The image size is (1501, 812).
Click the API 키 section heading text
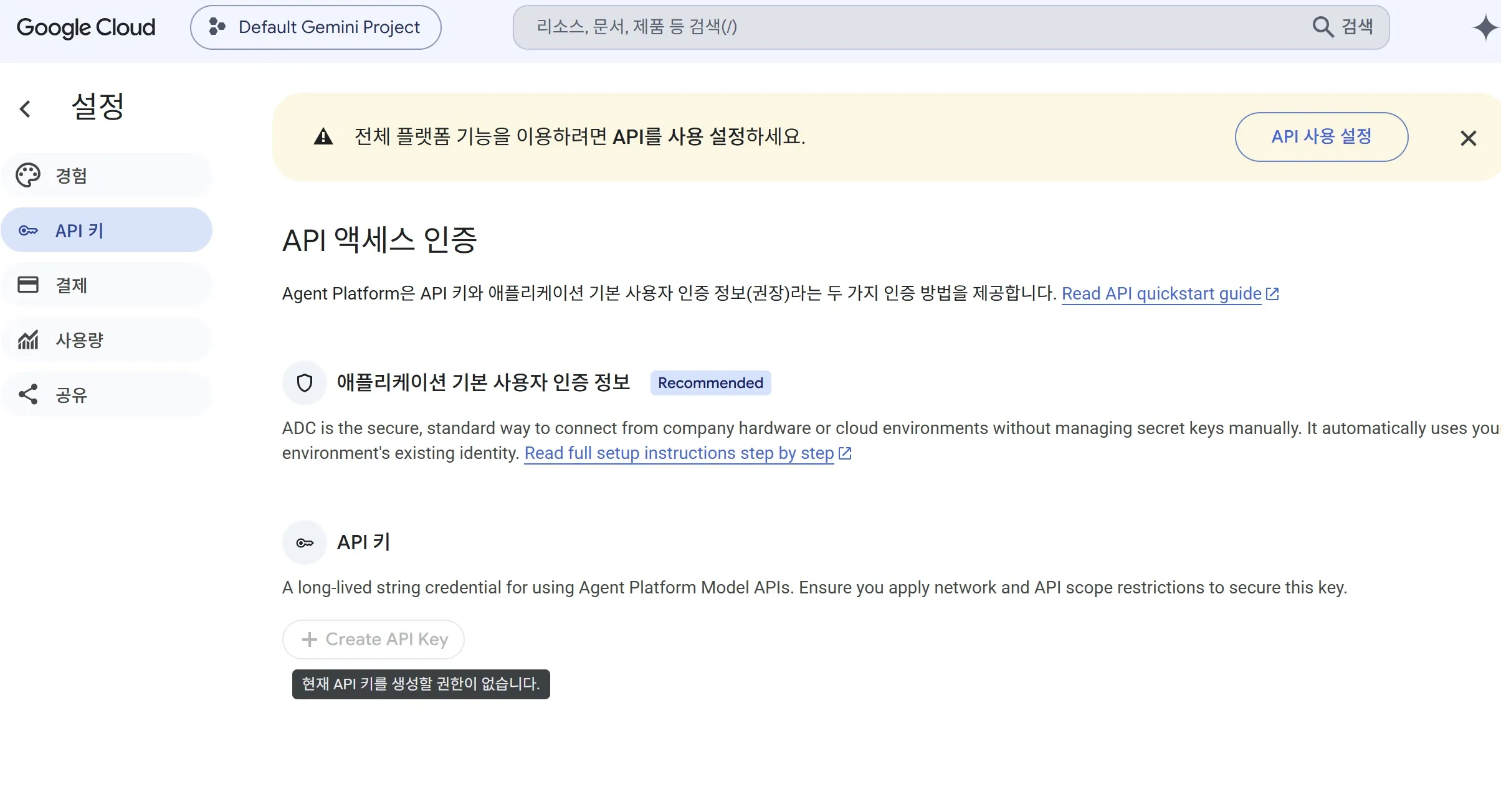tap(364, 542)
